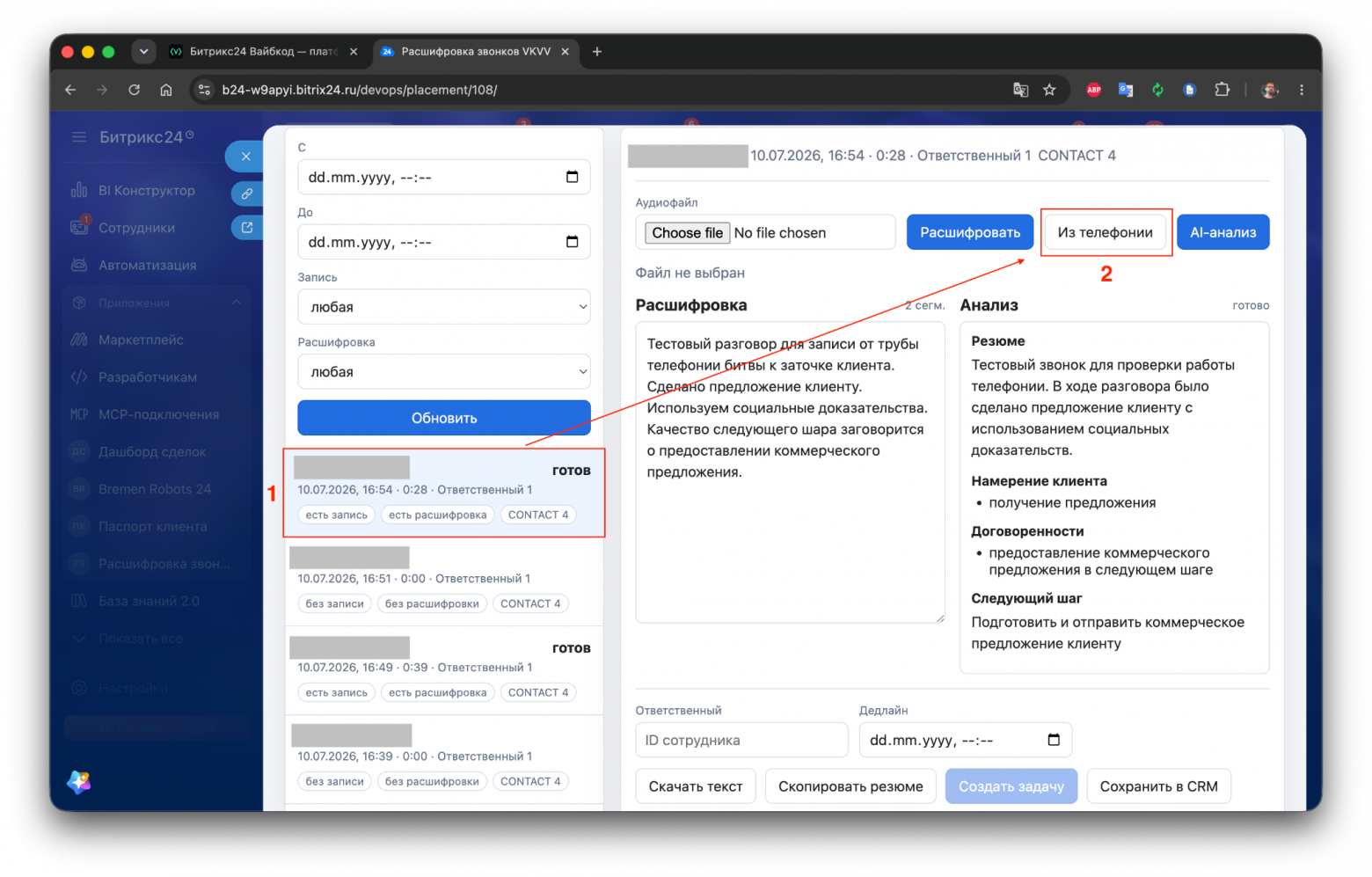1372x877 pixels.
Task: Select the call from 10.07.2026, 16:54
Action: pos(443,493)
